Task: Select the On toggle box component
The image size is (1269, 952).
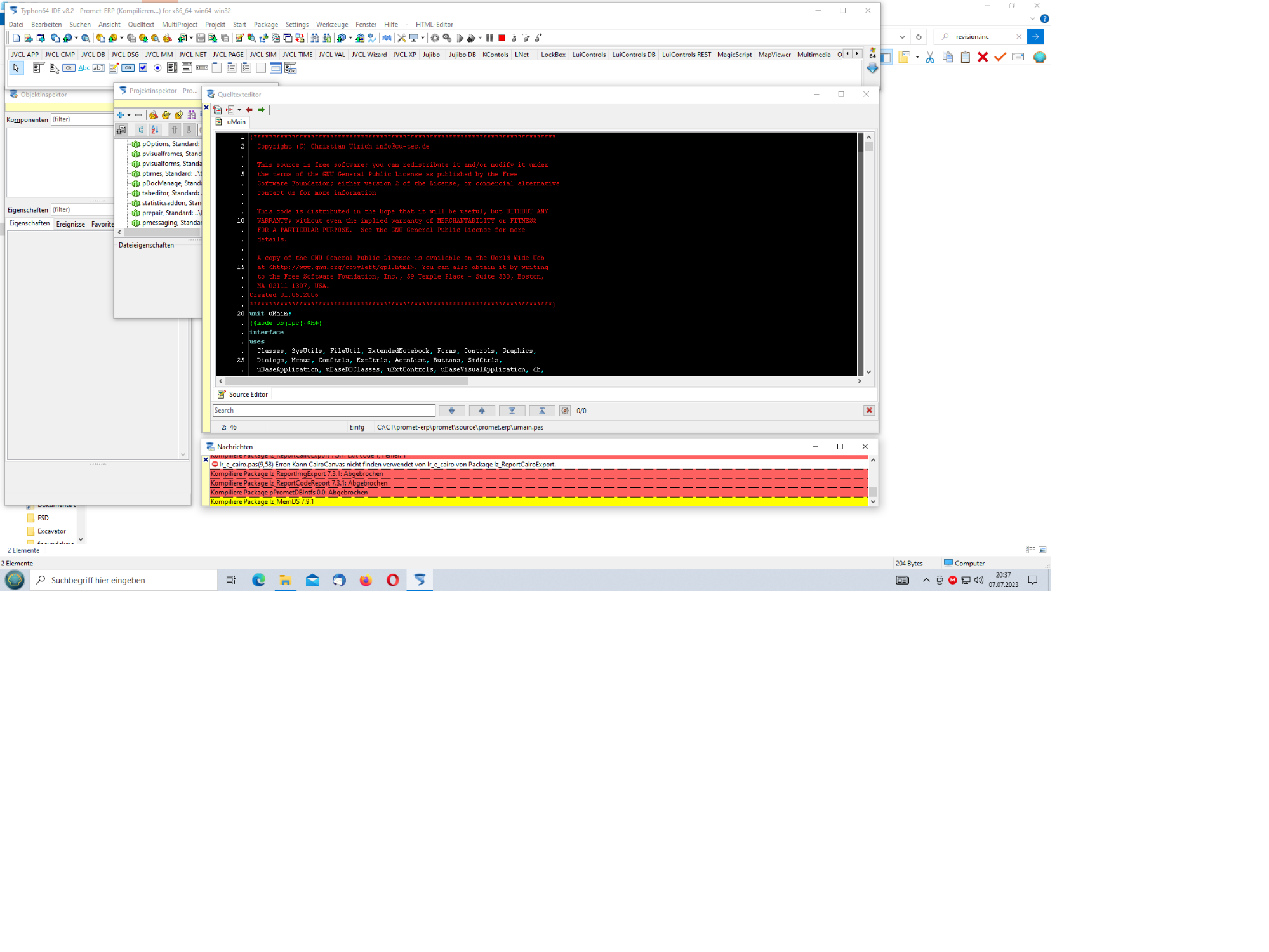Action: [128, 68]
